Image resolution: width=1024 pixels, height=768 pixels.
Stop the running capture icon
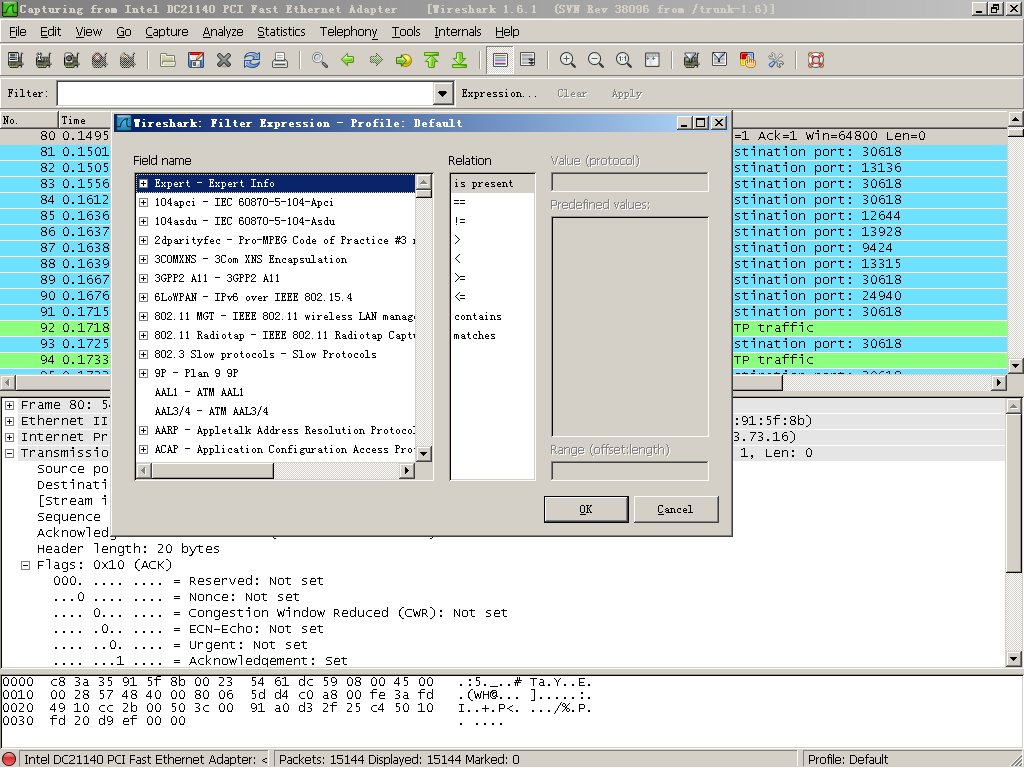[100, 60]
